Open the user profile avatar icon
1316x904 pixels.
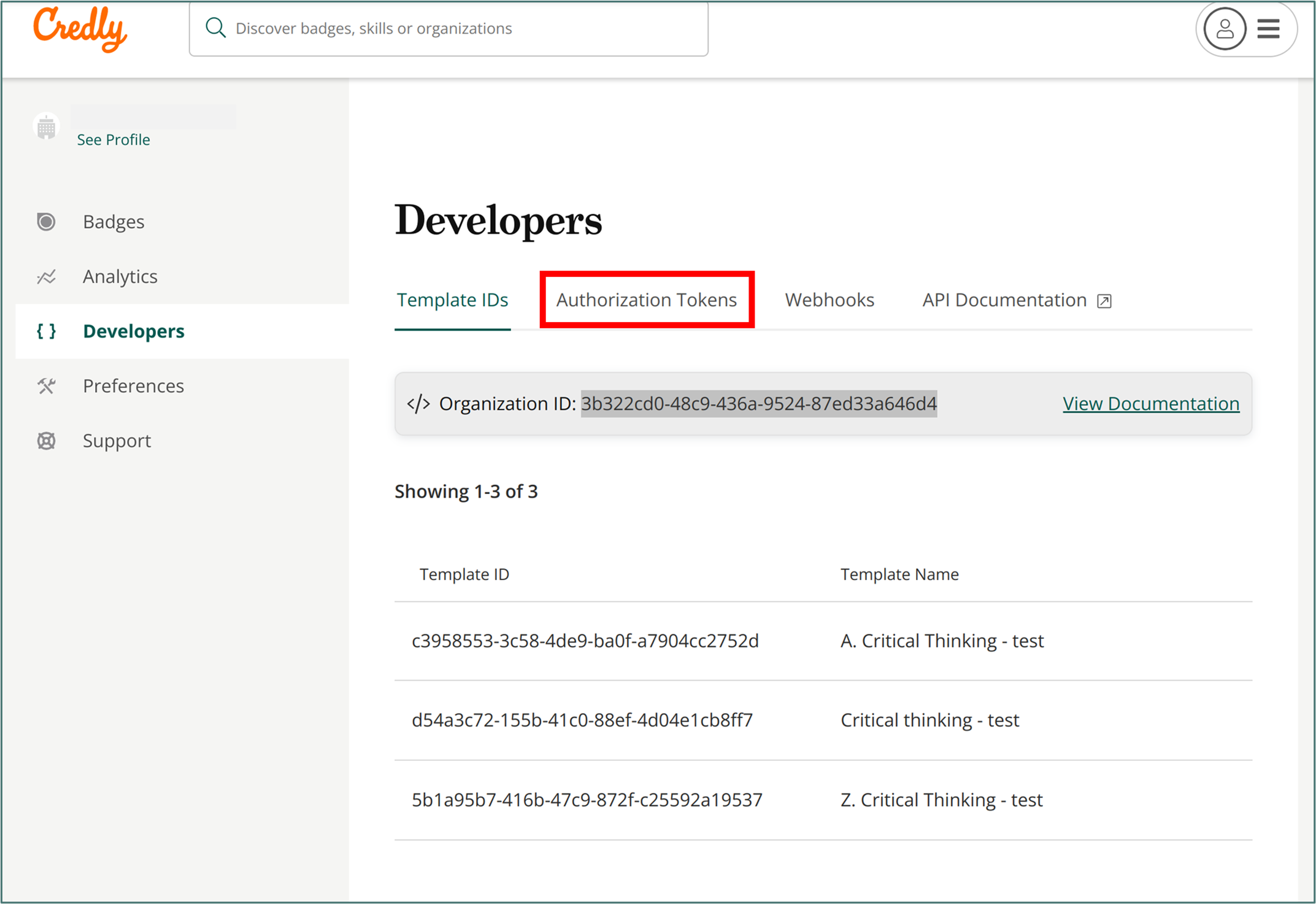1224,29
